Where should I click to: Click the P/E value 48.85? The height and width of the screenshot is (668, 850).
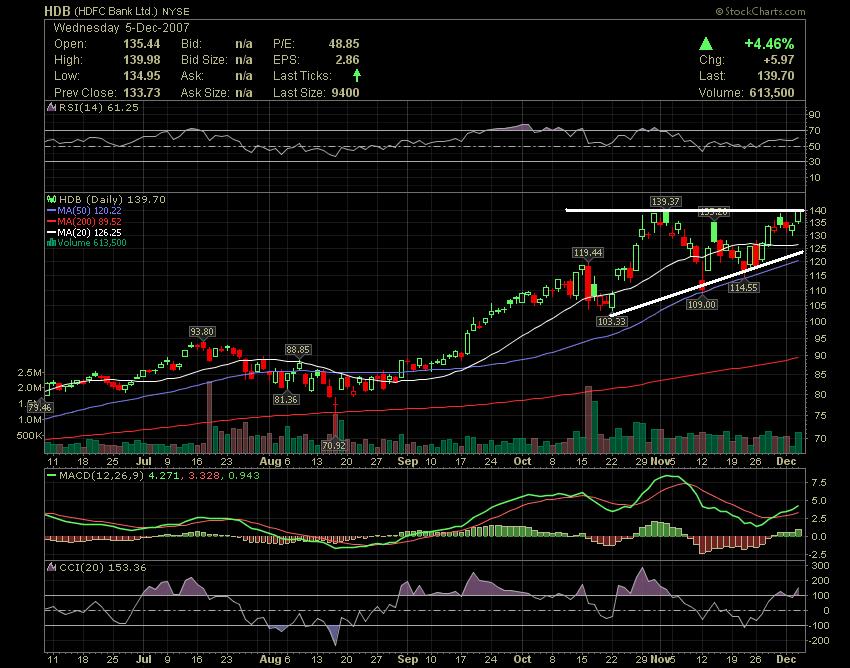tap(344, 44)
